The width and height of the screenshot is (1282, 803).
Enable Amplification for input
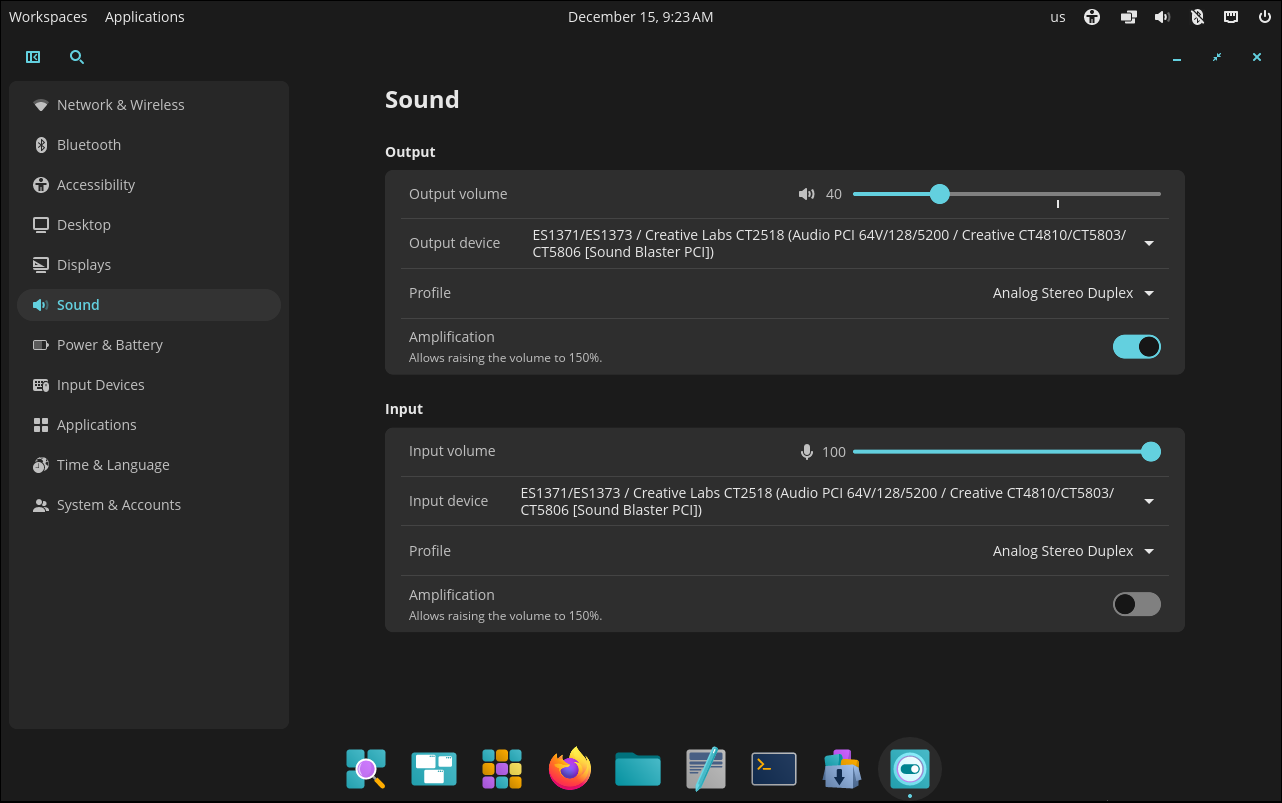click(x=1137, y=604)
